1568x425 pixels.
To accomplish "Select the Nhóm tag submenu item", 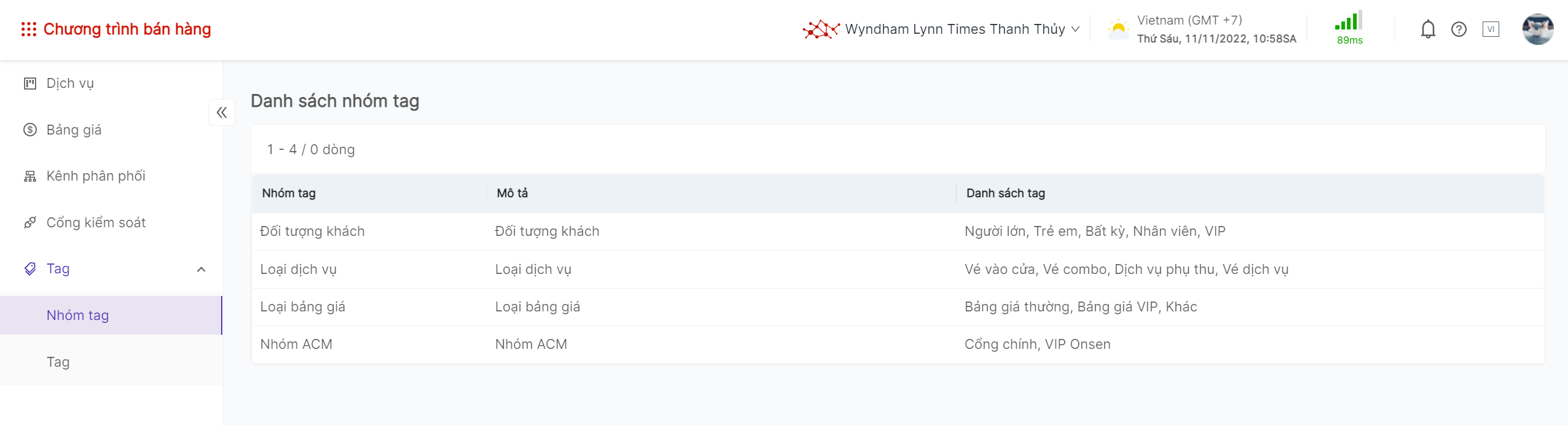I will click(x=77, y=316).
